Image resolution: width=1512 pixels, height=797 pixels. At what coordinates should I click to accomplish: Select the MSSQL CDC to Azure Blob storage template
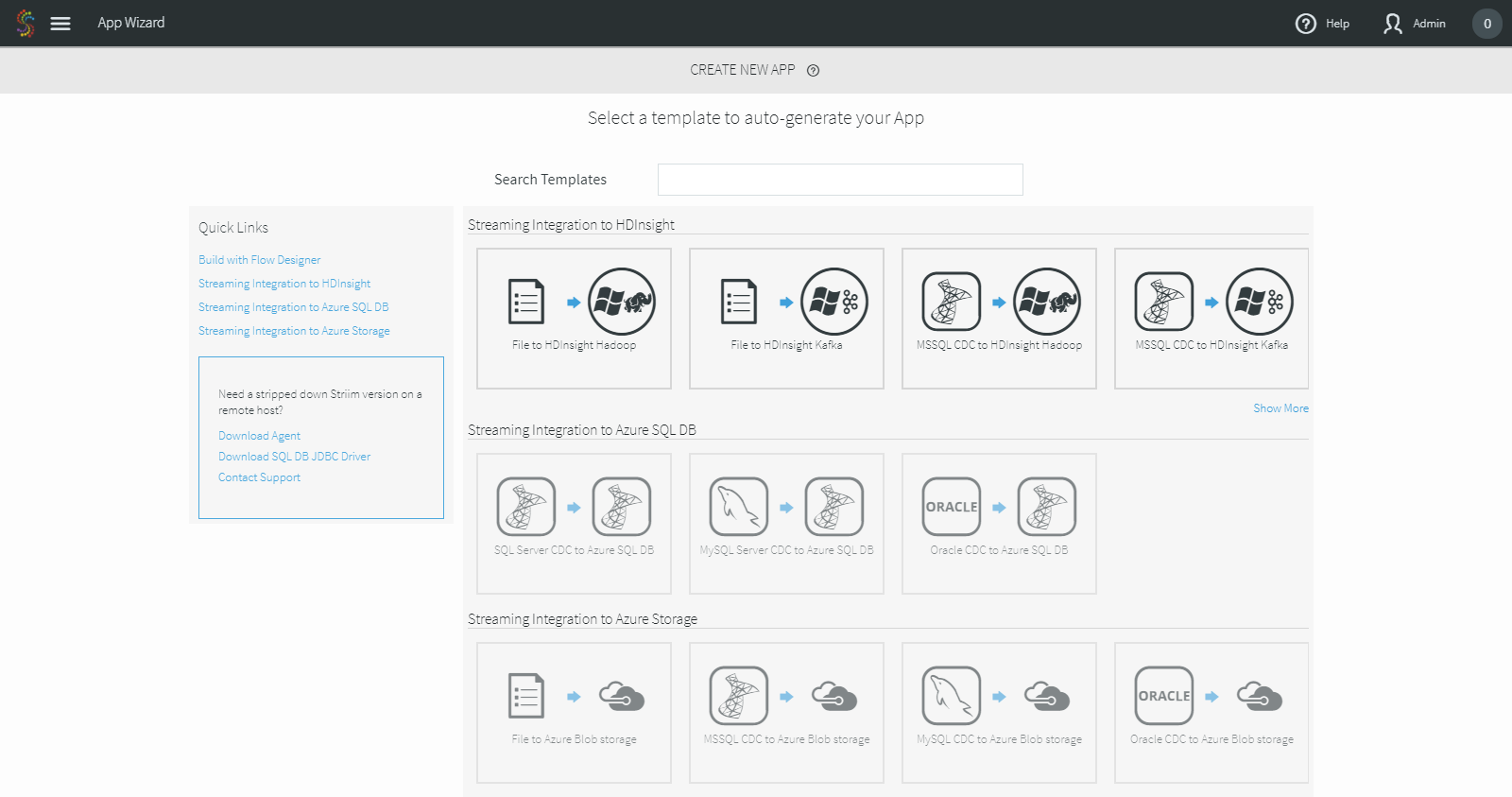tap(786, 713)
